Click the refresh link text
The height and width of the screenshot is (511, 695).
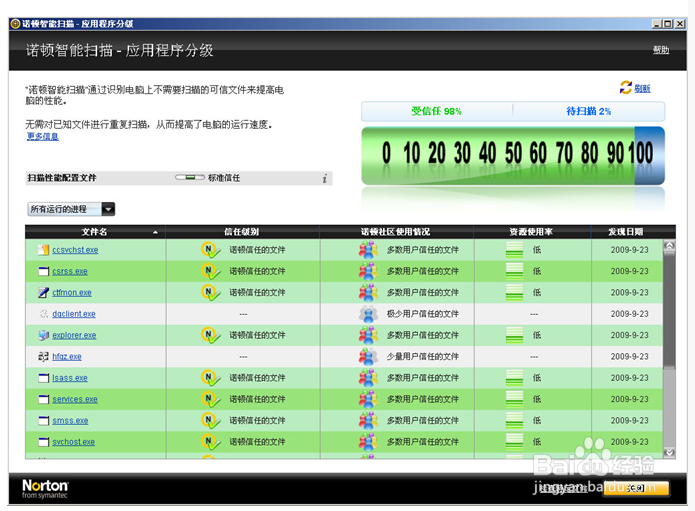coord(642,89)
